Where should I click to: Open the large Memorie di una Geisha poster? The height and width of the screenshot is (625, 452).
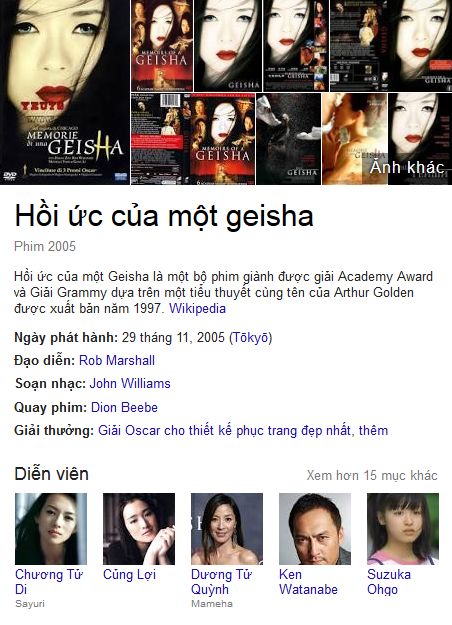click(65, 92)
